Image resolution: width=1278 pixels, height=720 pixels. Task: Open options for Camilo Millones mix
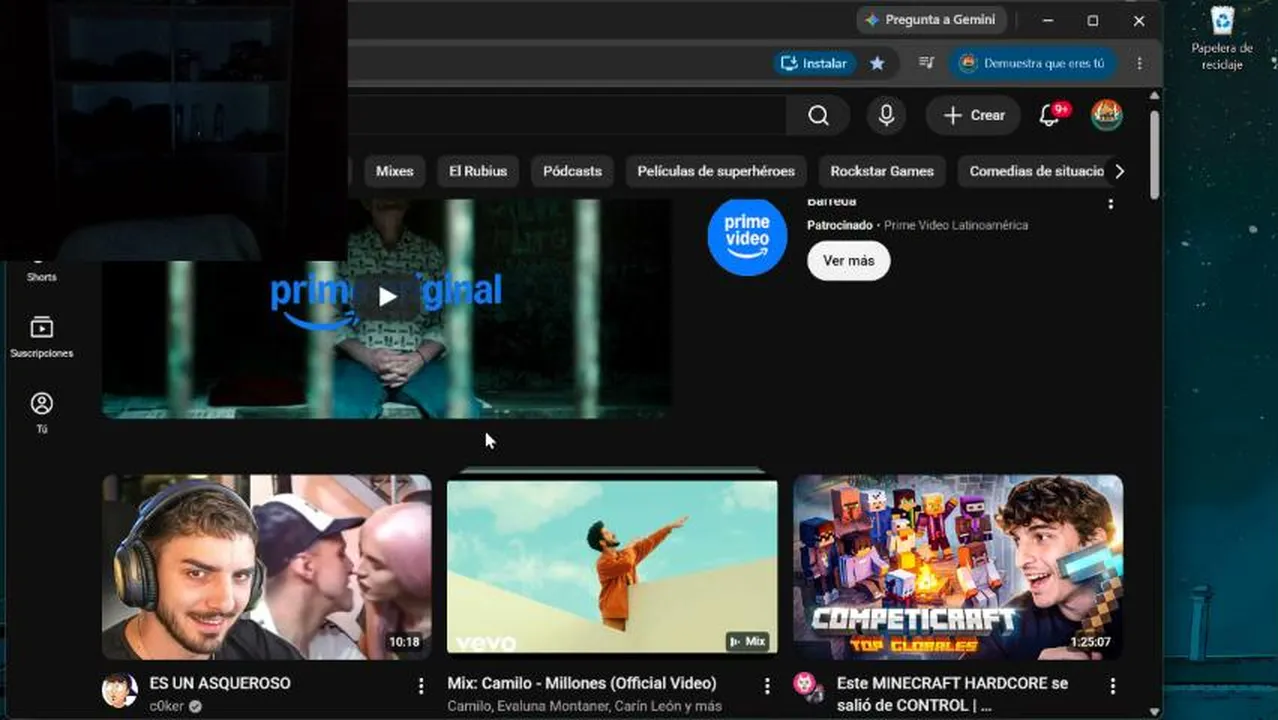(x=767, y=685)
